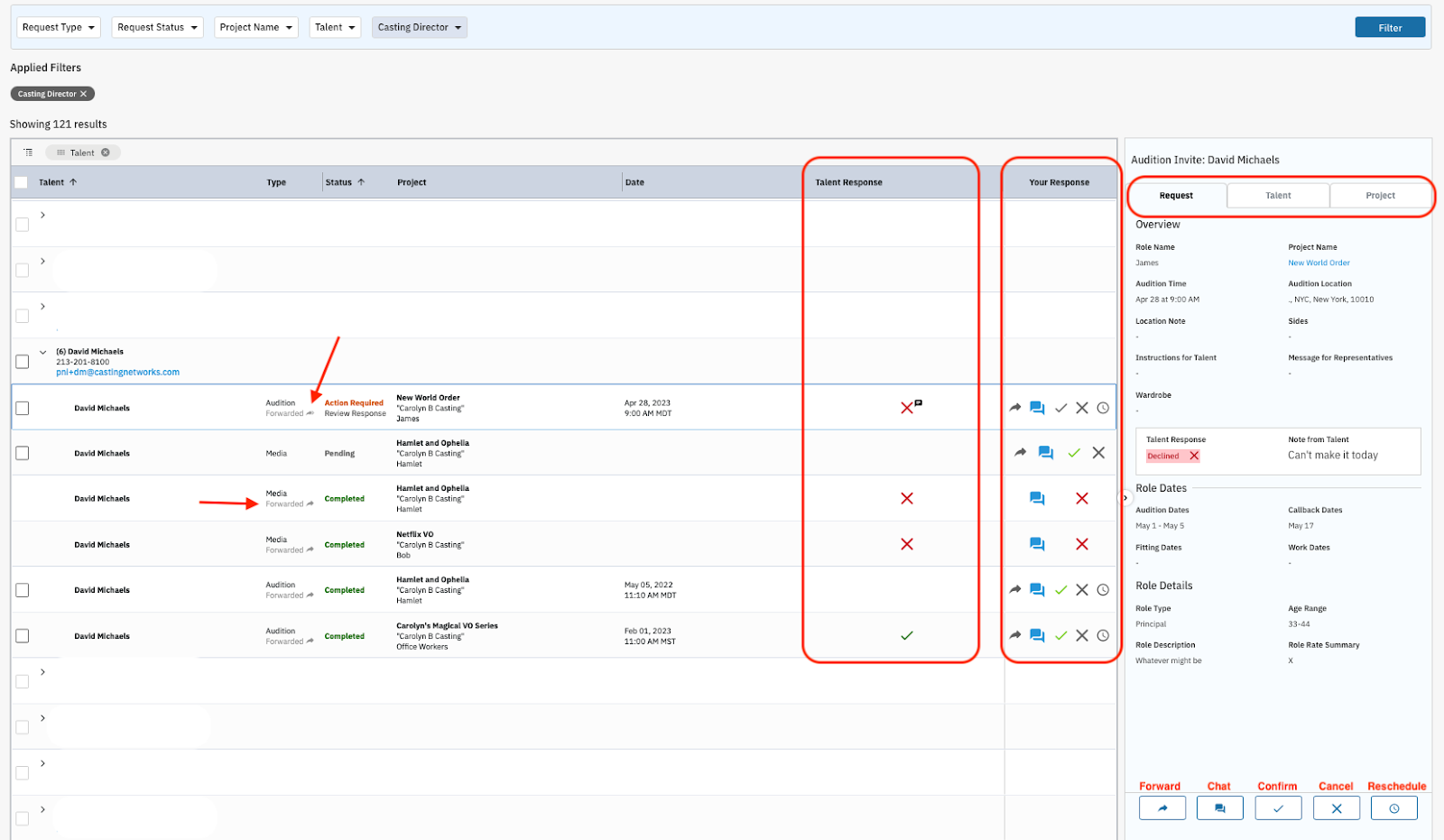The image size is (1444, 840).
Task: Switch to the Project tab
Action: (x=1380, y=196)
